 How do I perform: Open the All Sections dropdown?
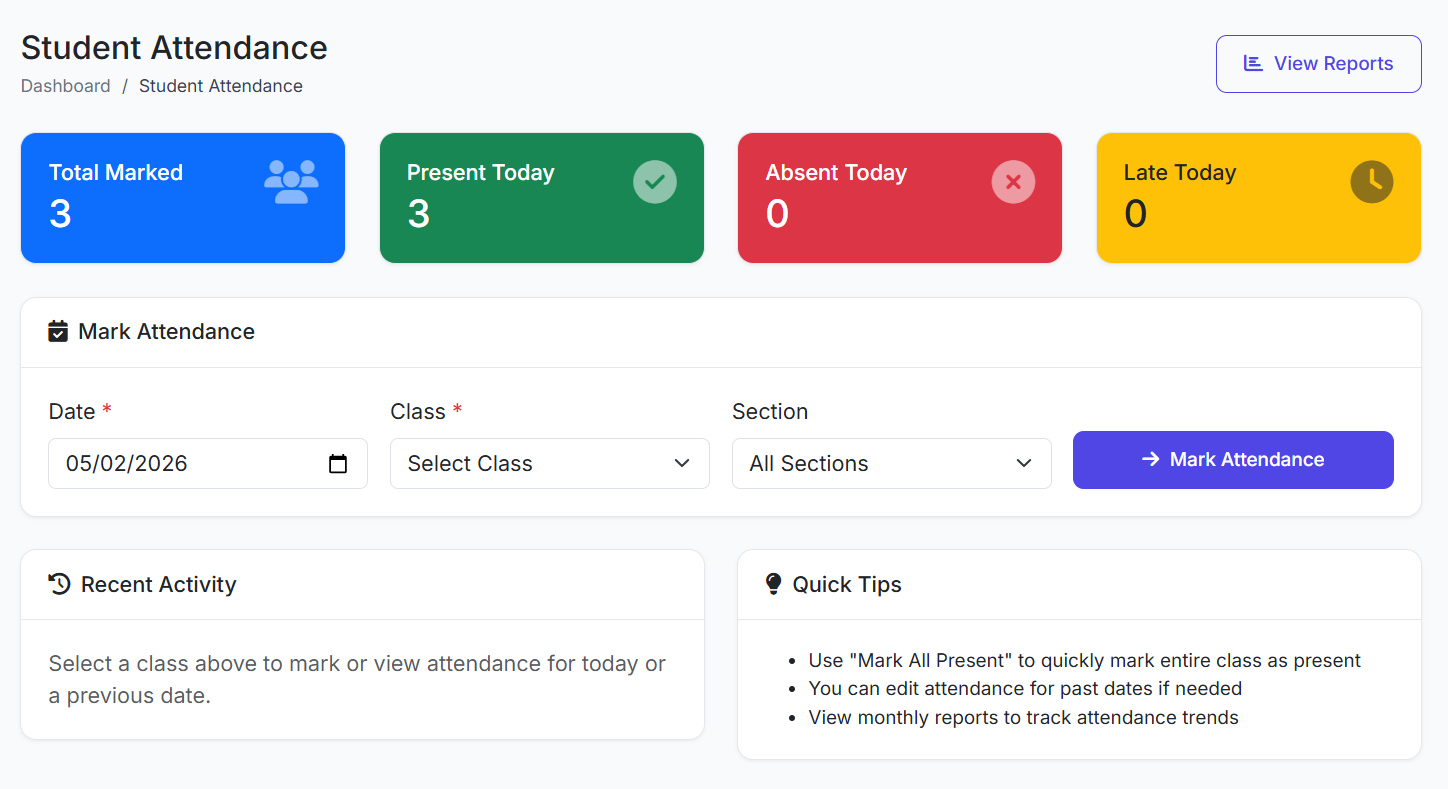pos(891,463)
